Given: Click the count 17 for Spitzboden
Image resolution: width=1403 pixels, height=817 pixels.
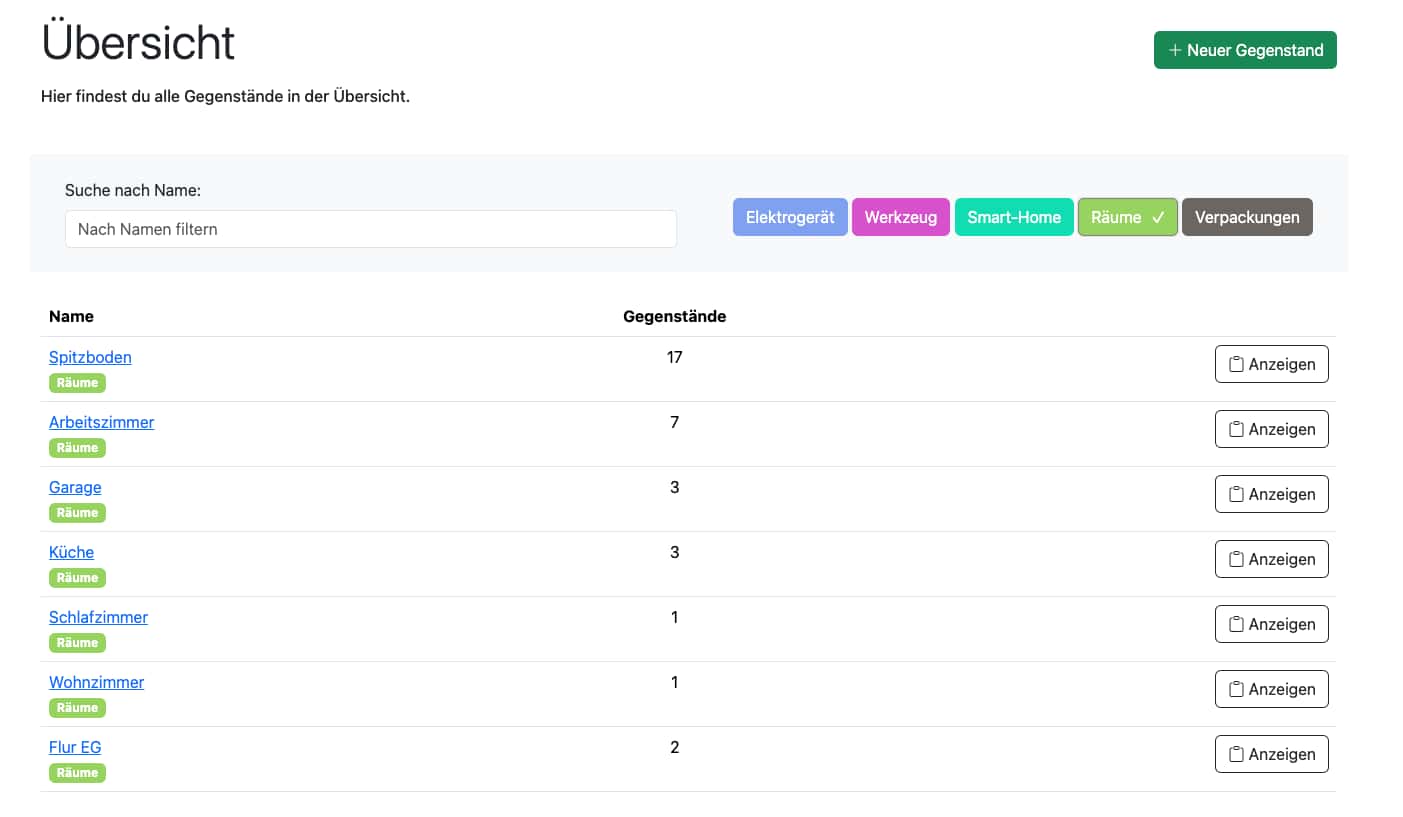Looking at the screenshot, I should [x=674, y=357].
